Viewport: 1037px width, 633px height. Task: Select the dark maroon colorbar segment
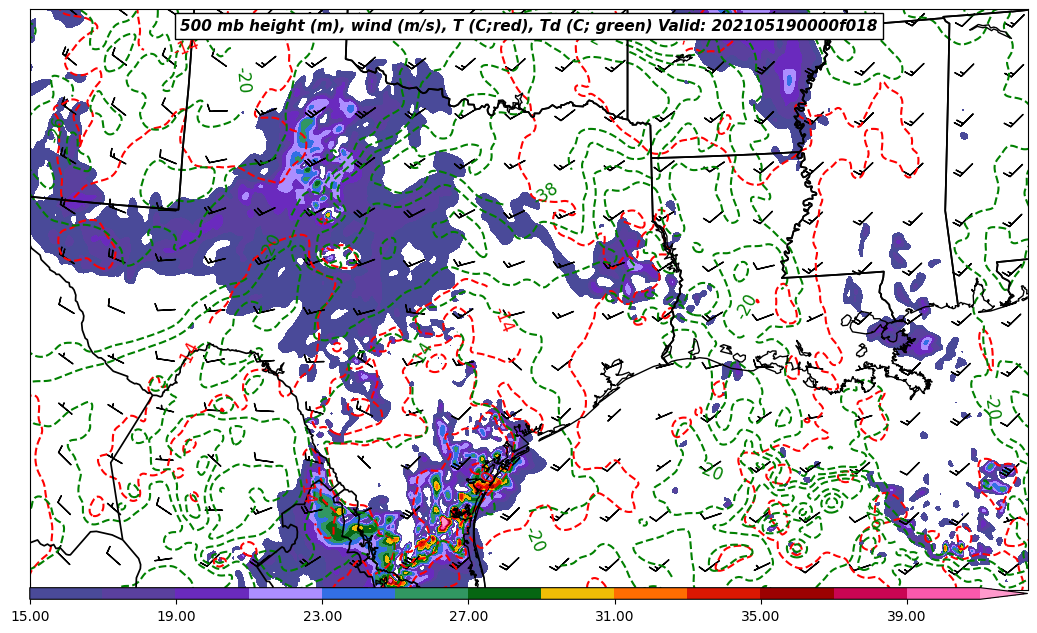pyautogui.click(x=797, y=593)
